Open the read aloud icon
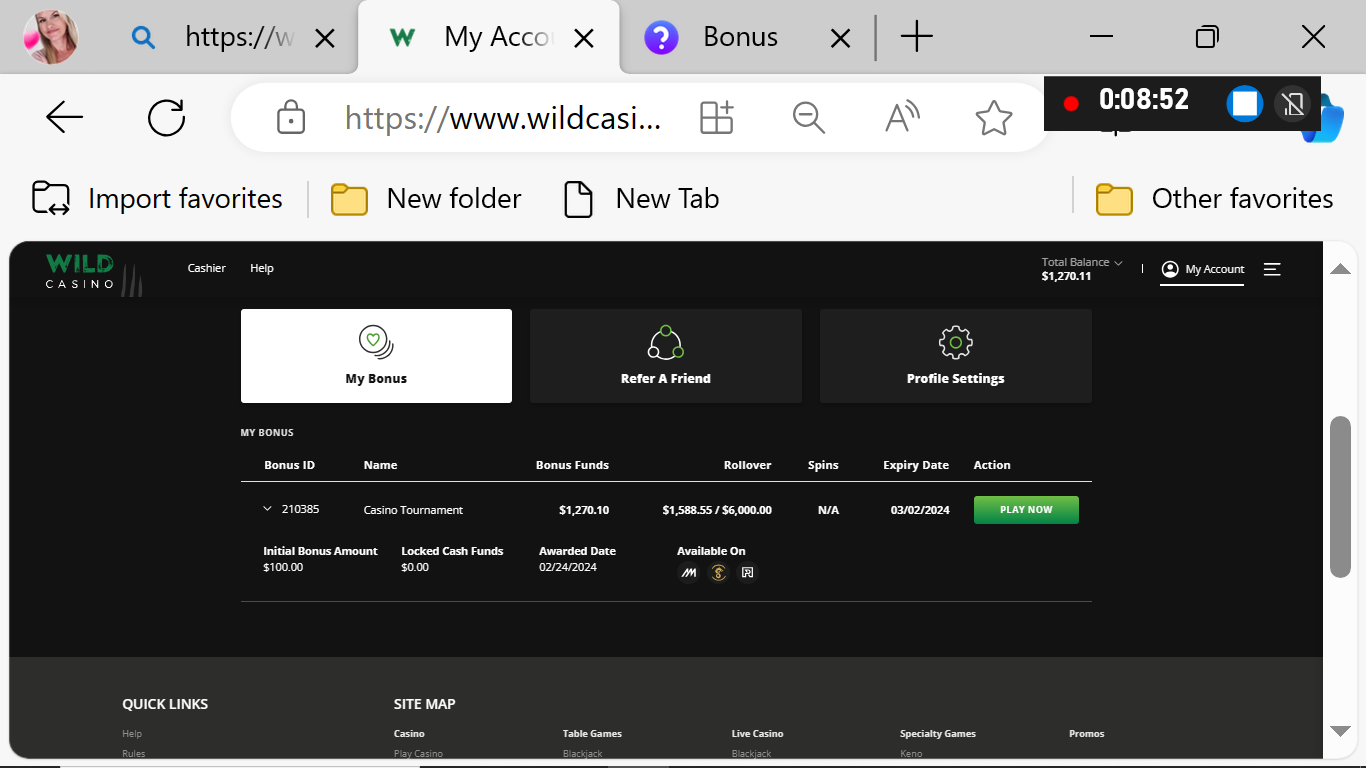The height and width of the screenshot is (768, 1366). (902, 118)
